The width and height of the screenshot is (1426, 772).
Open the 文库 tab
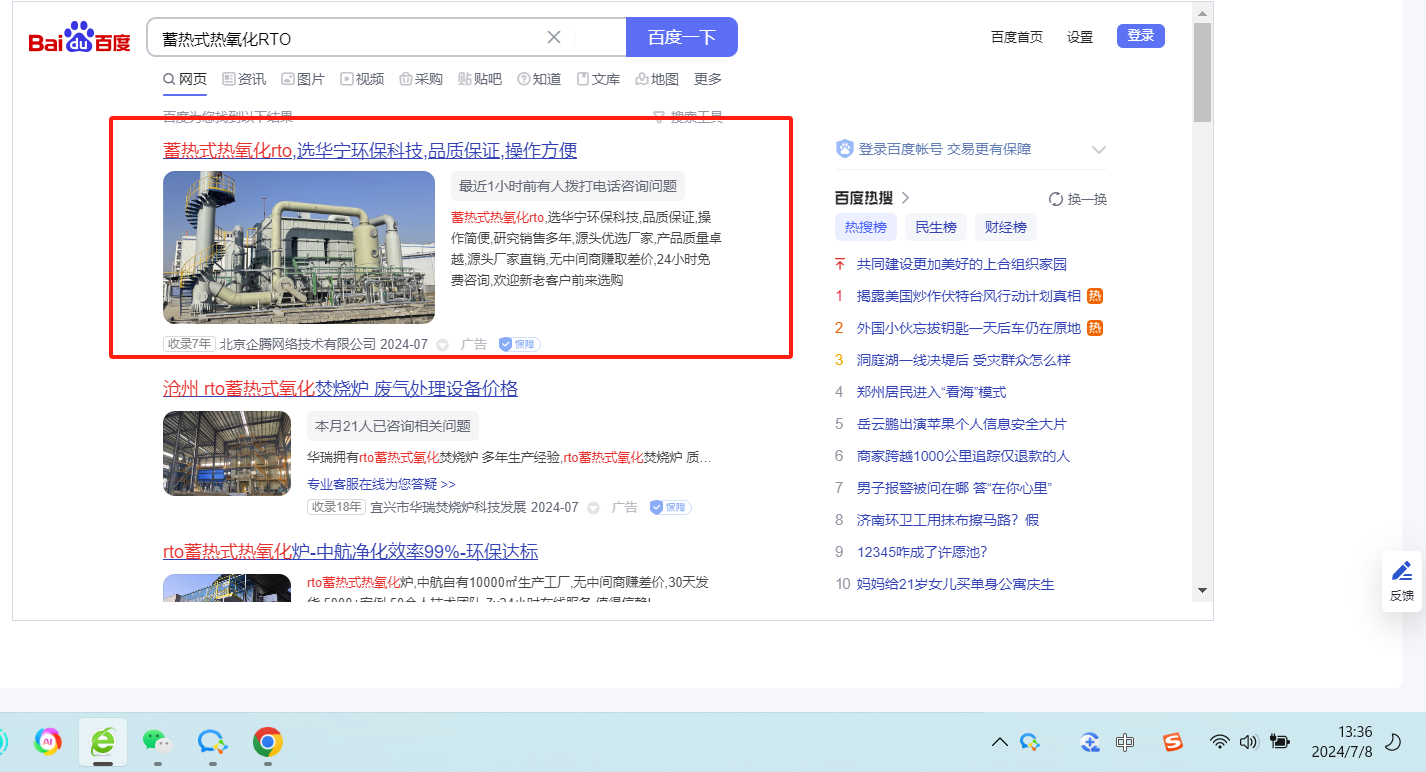point(598,79)
